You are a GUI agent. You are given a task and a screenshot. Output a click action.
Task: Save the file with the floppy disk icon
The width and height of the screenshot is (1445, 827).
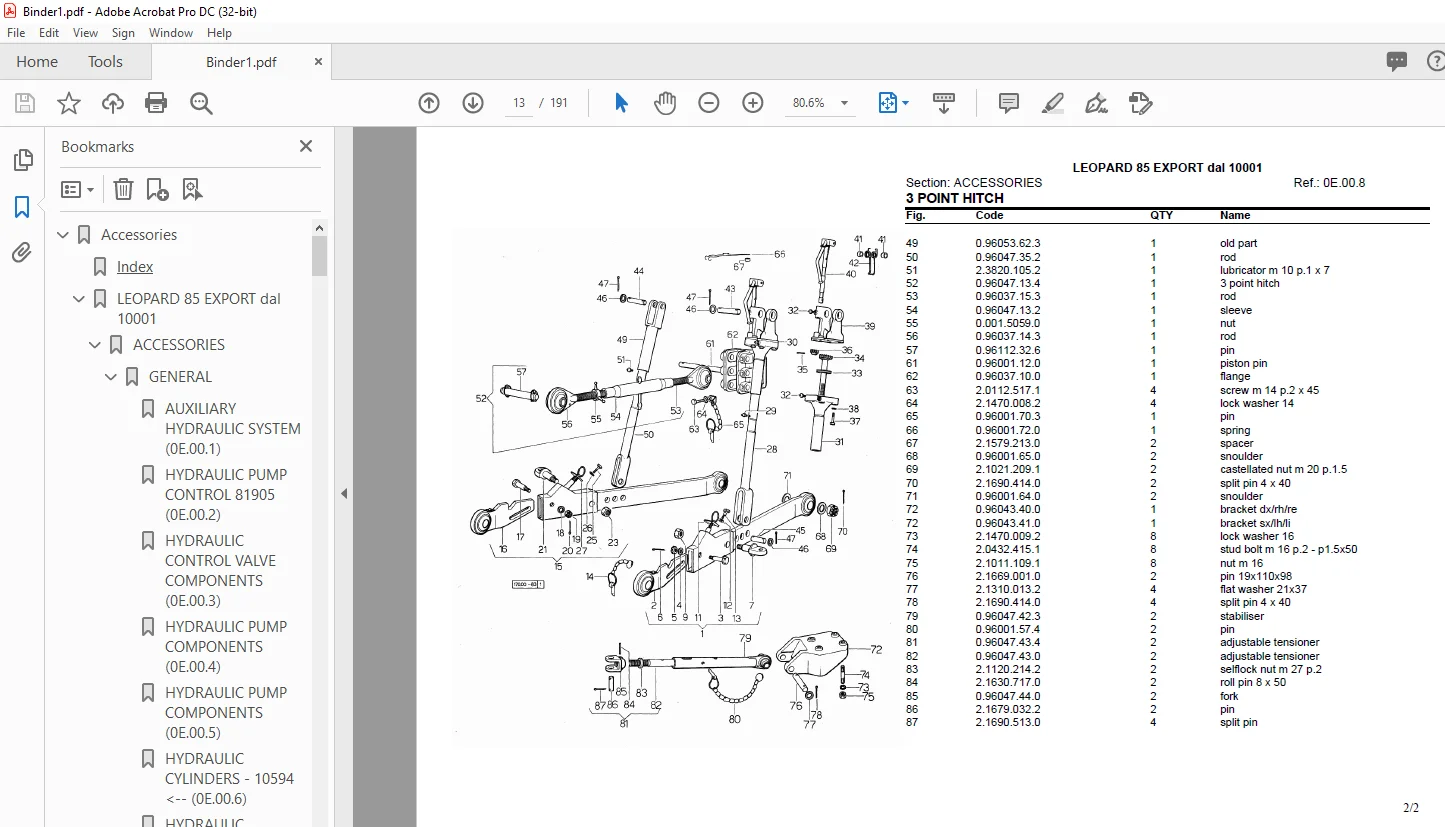click(25, 103)
